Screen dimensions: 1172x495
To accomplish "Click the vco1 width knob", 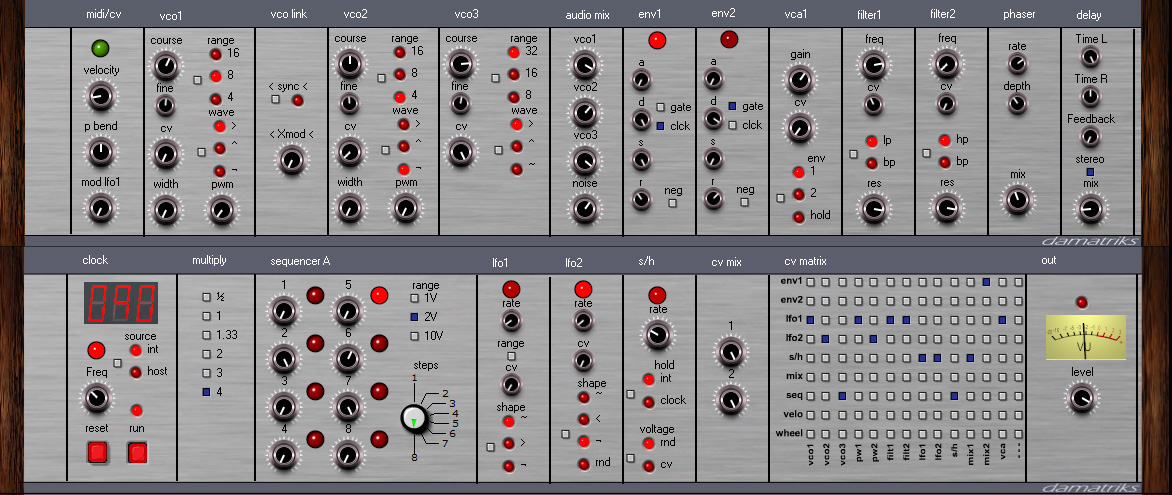I will pos(165,210).
